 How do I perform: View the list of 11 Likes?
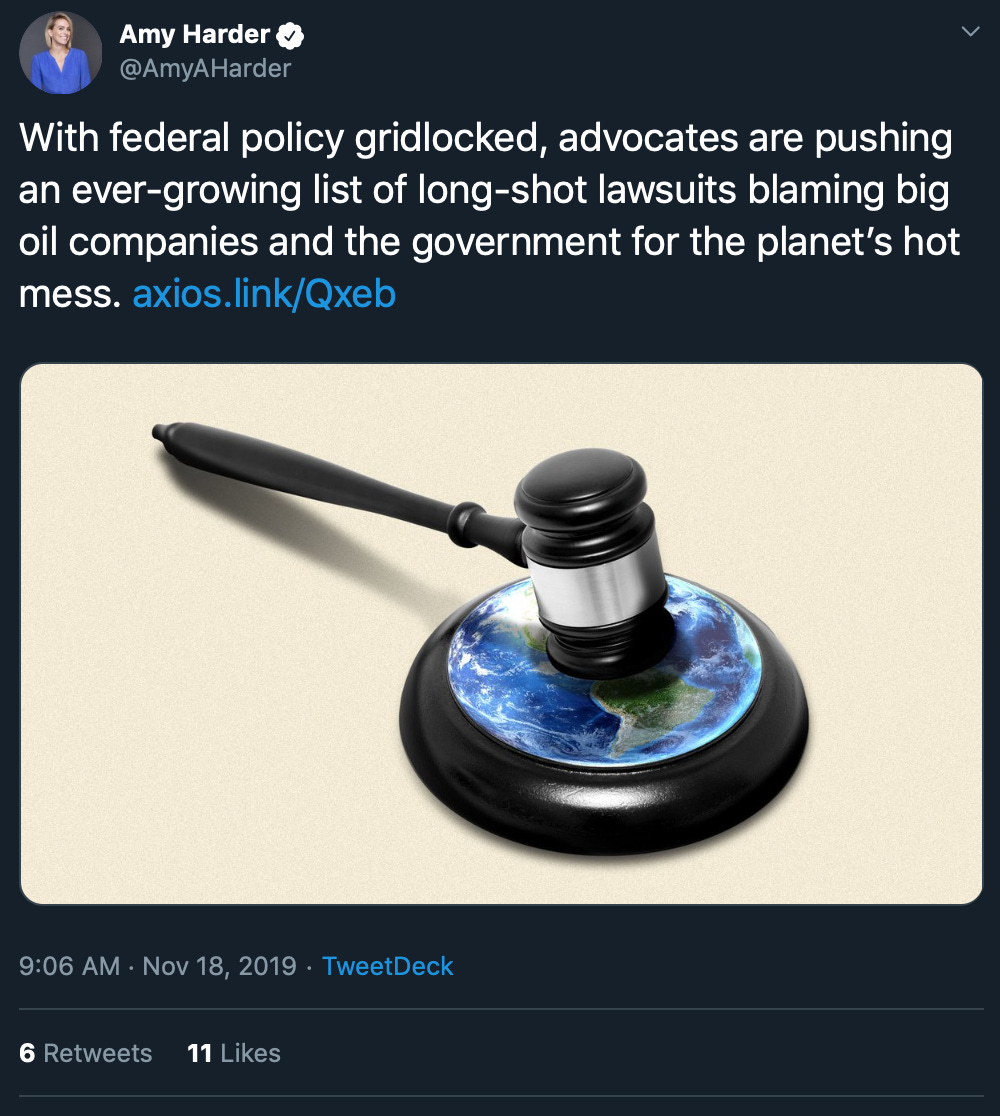tap(233, 1053)
